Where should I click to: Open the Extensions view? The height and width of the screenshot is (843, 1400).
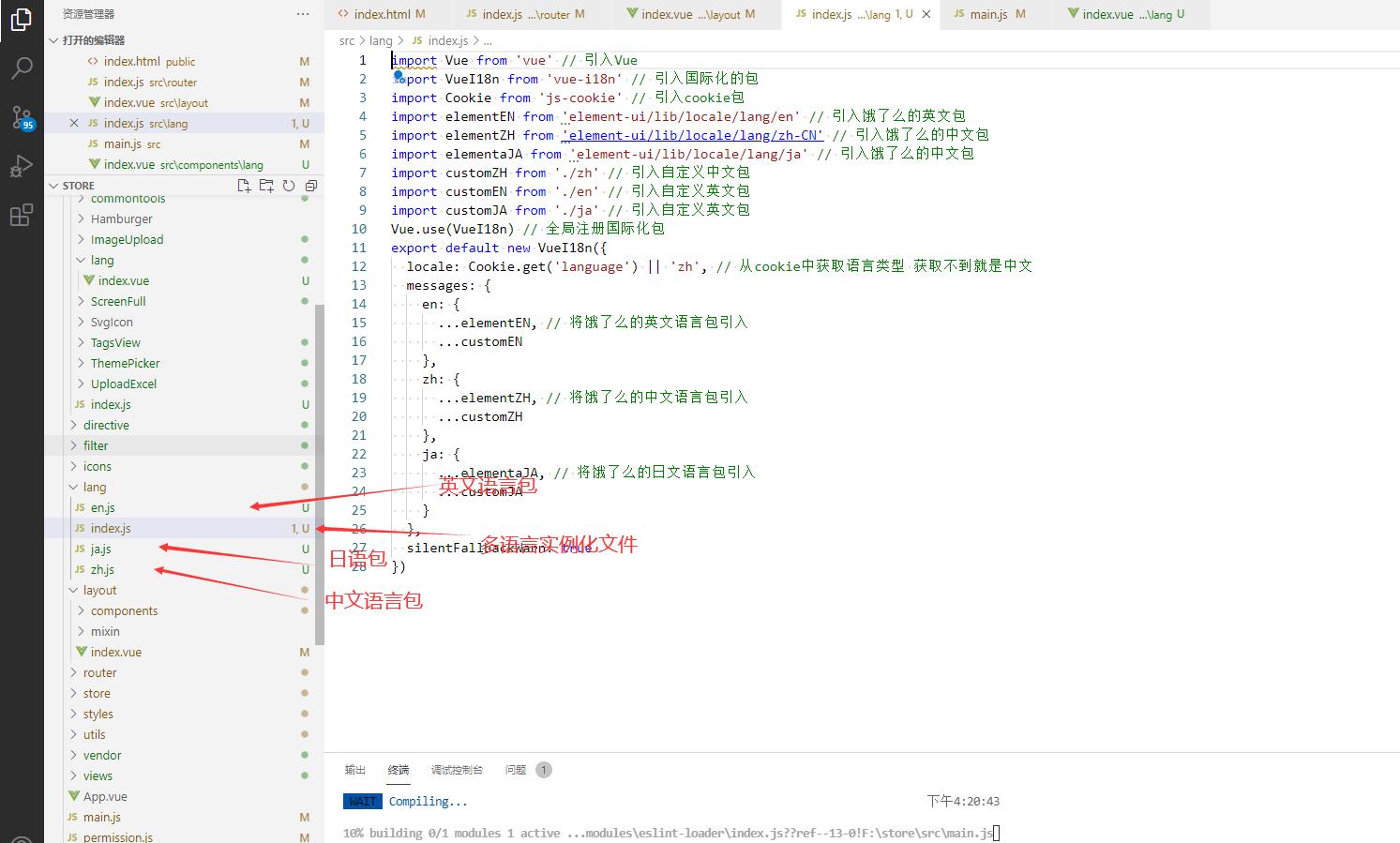pyautogui.click(x=22, y=215)
